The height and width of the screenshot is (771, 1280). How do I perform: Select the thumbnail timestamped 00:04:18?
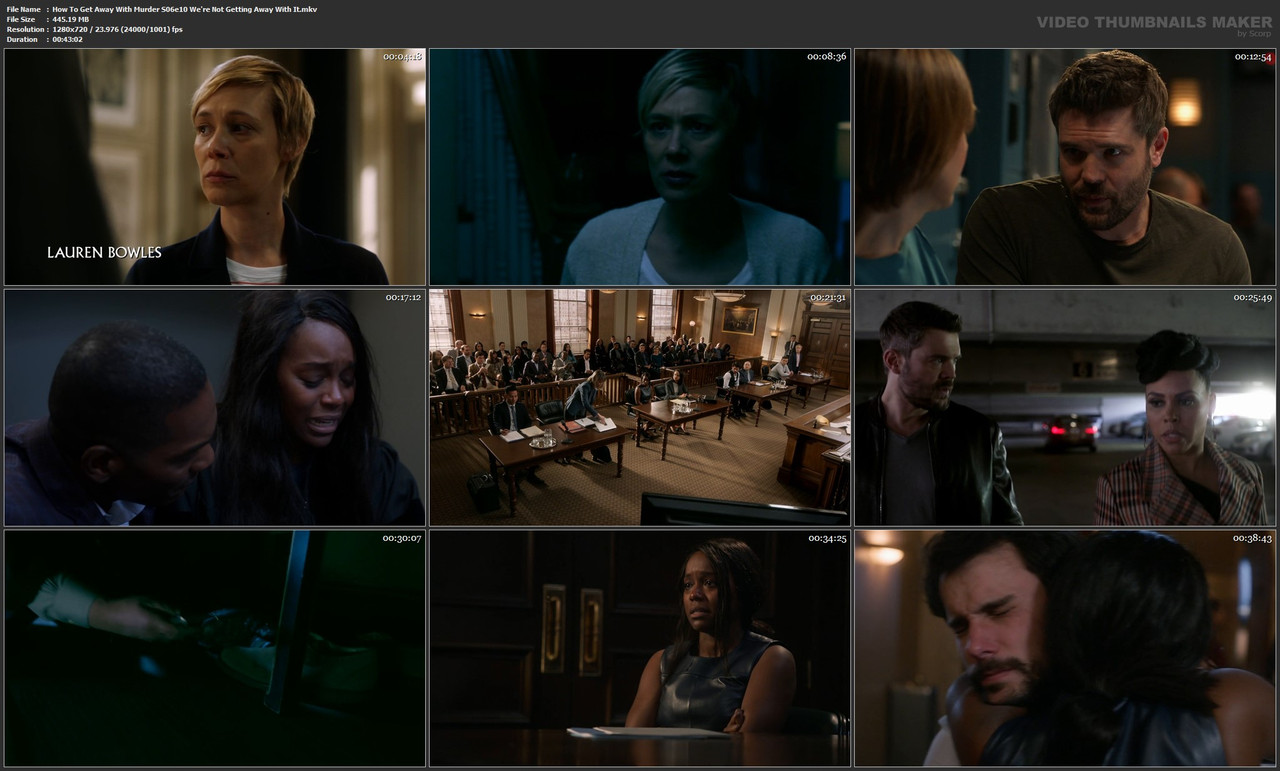click(215, 167)
